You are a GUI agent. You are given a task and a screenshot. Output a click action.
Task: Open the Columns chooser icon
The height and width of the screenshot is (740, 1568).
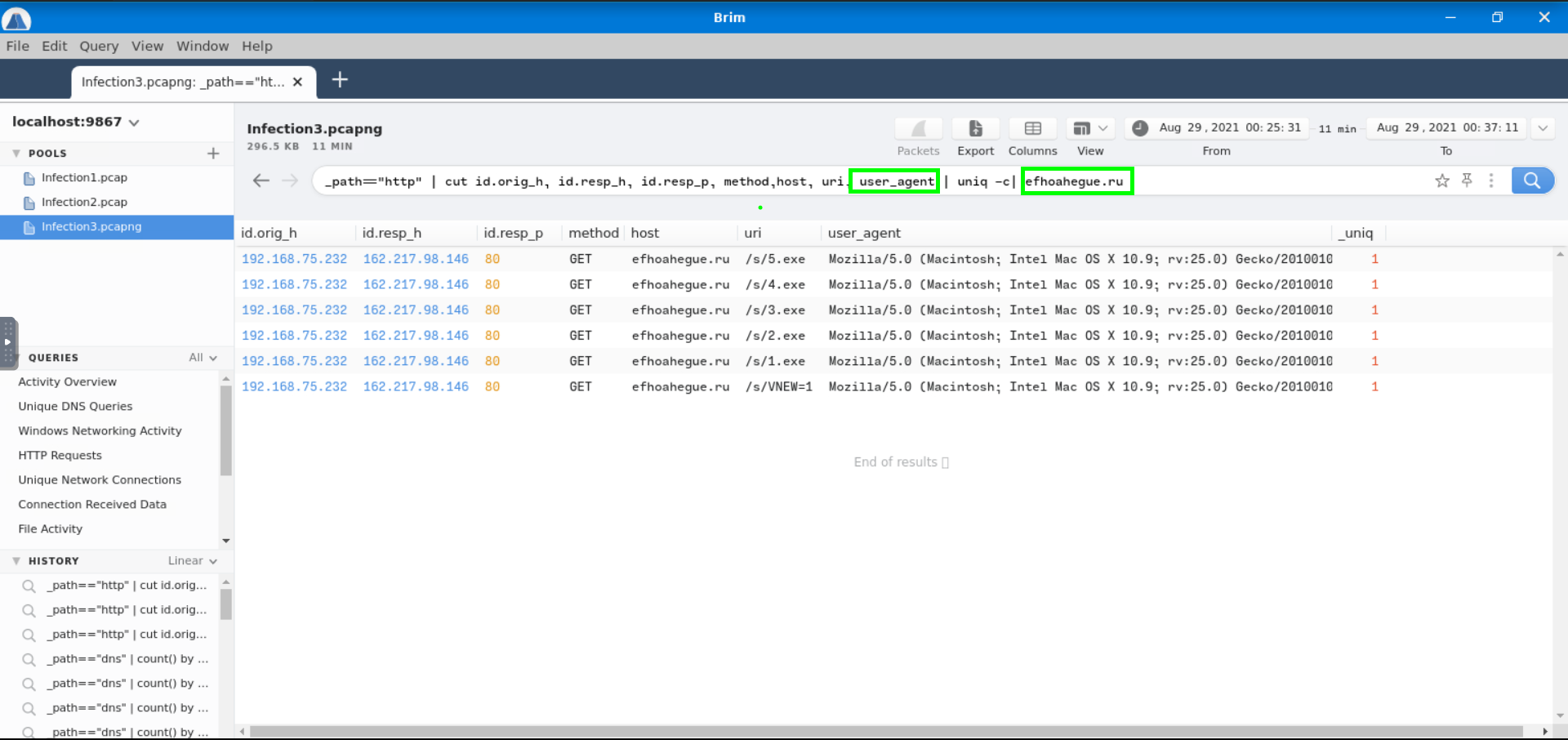[1032, 129]
